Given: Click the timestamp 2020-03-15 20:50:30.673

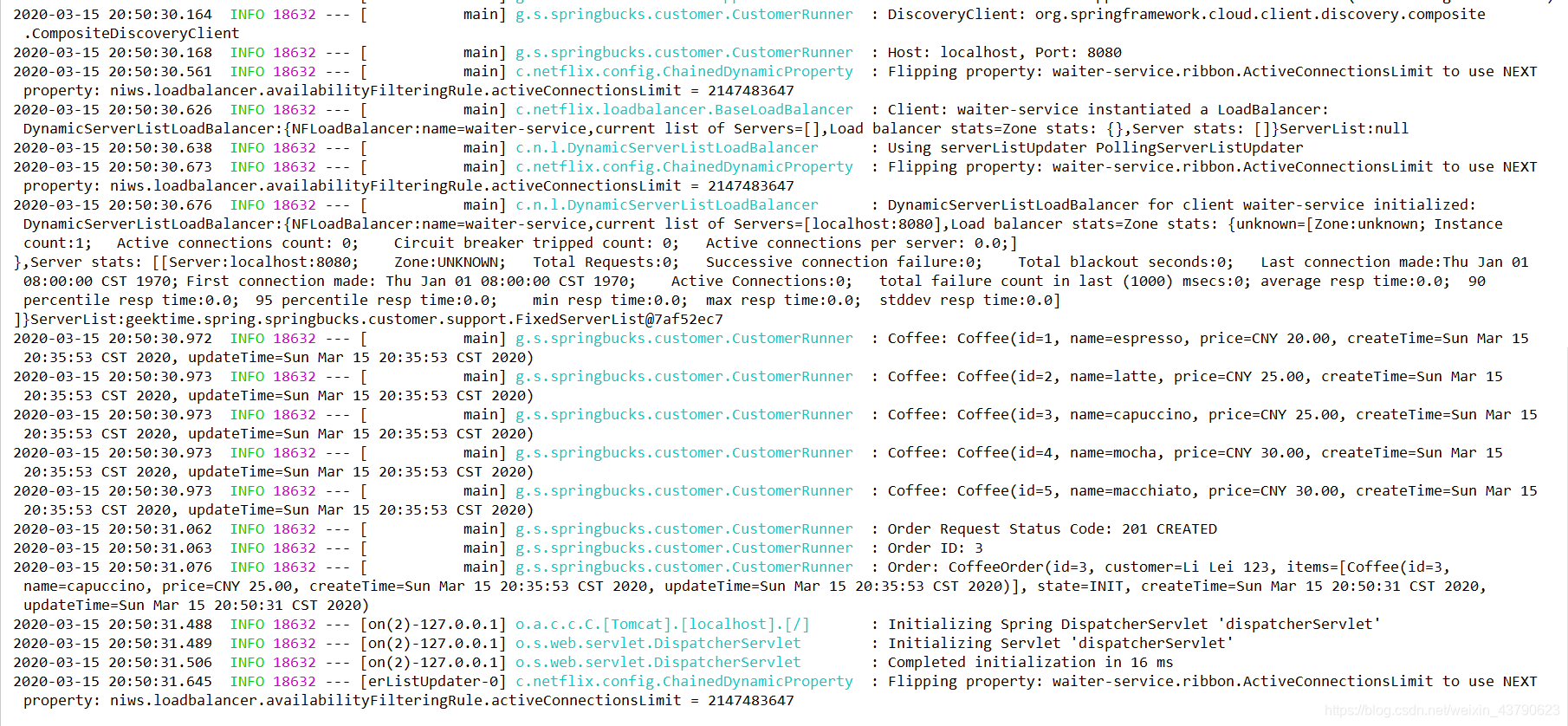Looking at the screenshot, I should click(x=113, y=167).
